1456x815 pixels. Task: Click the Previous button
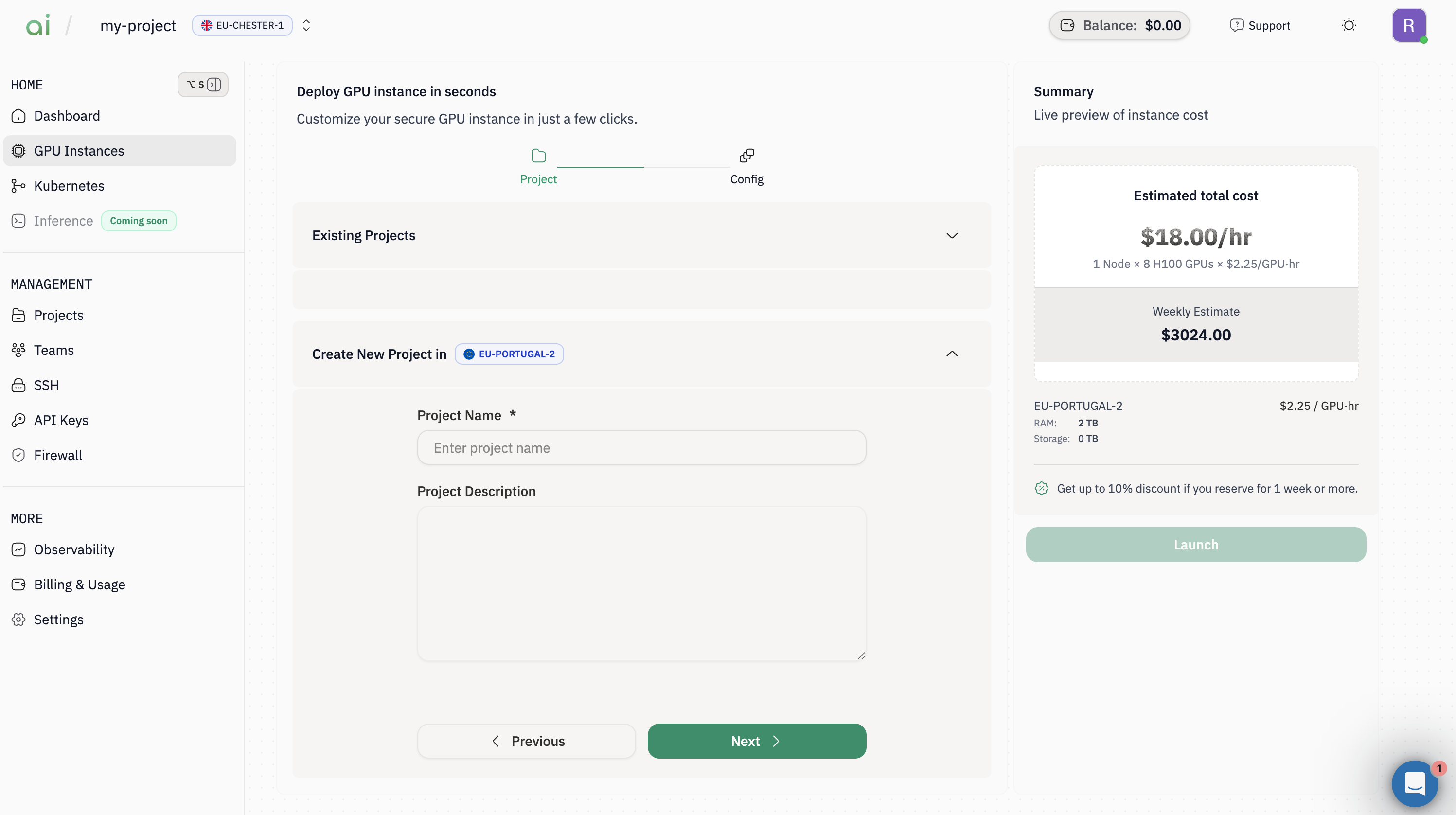point(526,741)
